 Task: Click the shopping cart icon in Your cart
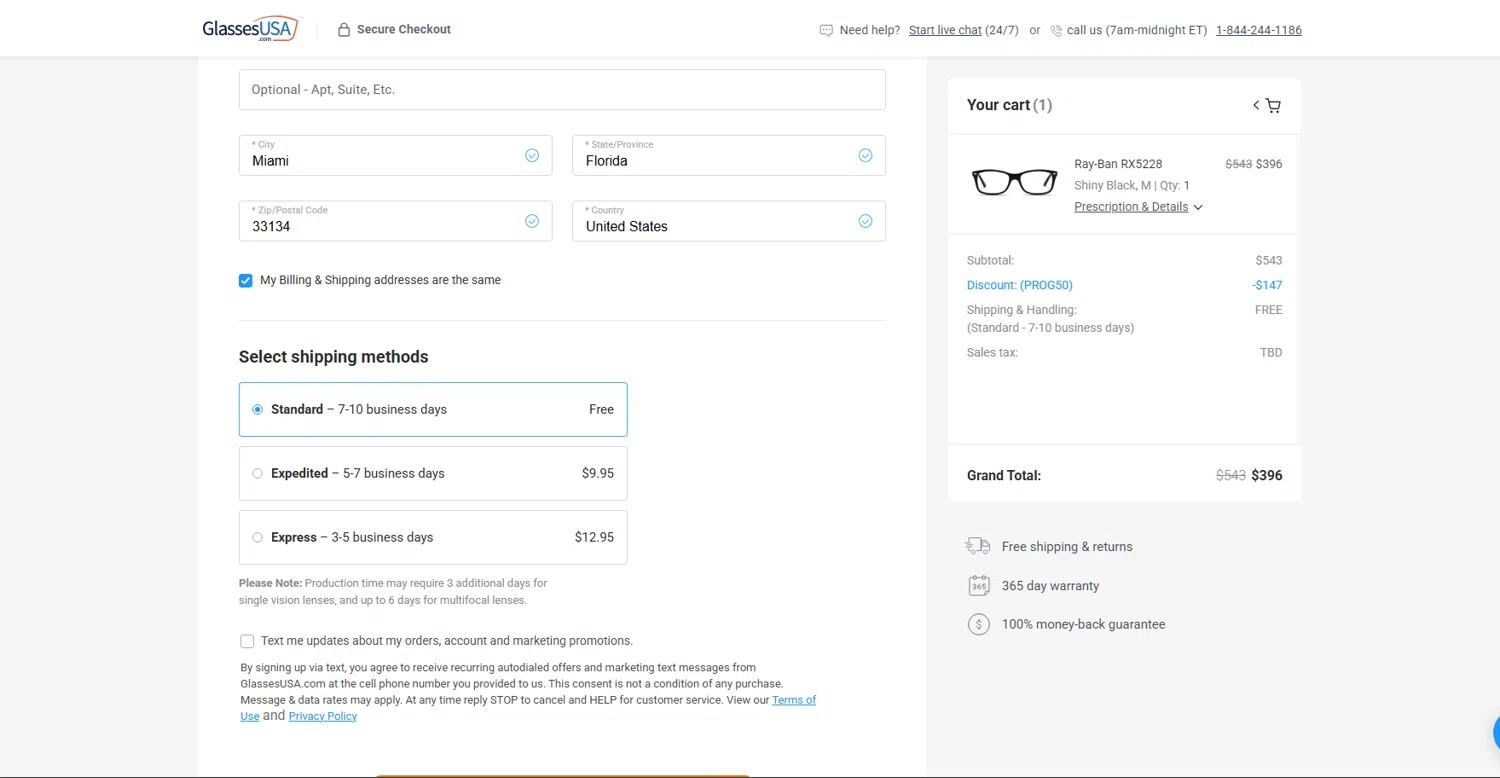(x=1273, y=105)
